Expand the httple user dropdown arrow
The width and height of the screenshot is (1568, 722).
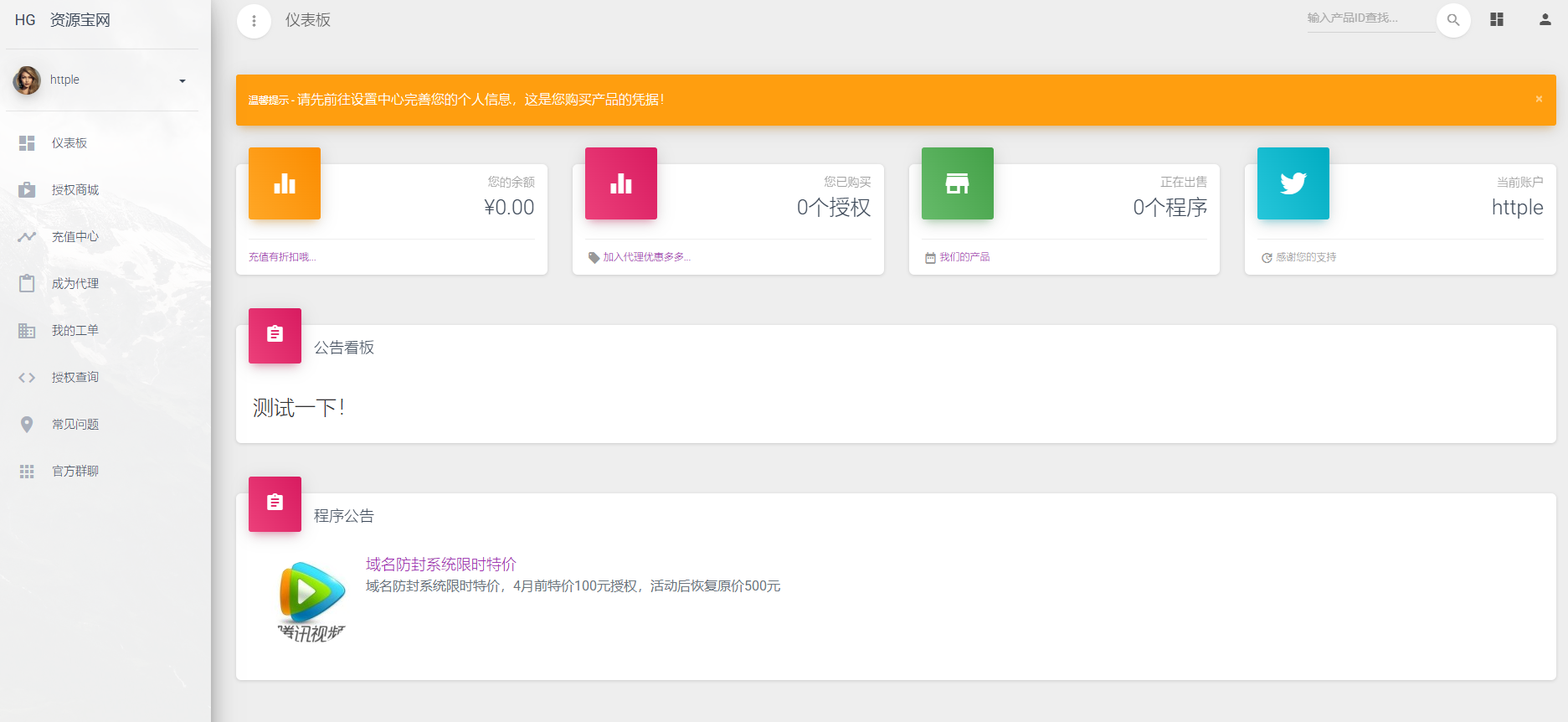coord(183,81)
